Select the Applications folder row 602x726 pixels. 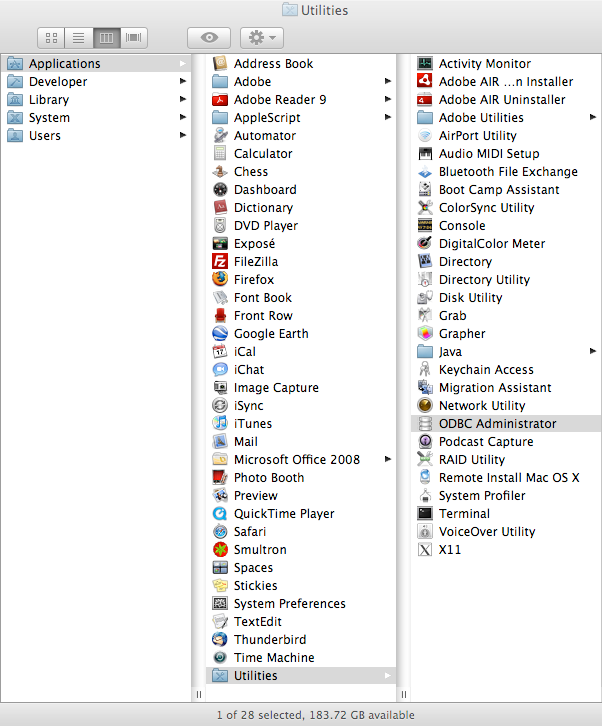click(x=96, y=63)
